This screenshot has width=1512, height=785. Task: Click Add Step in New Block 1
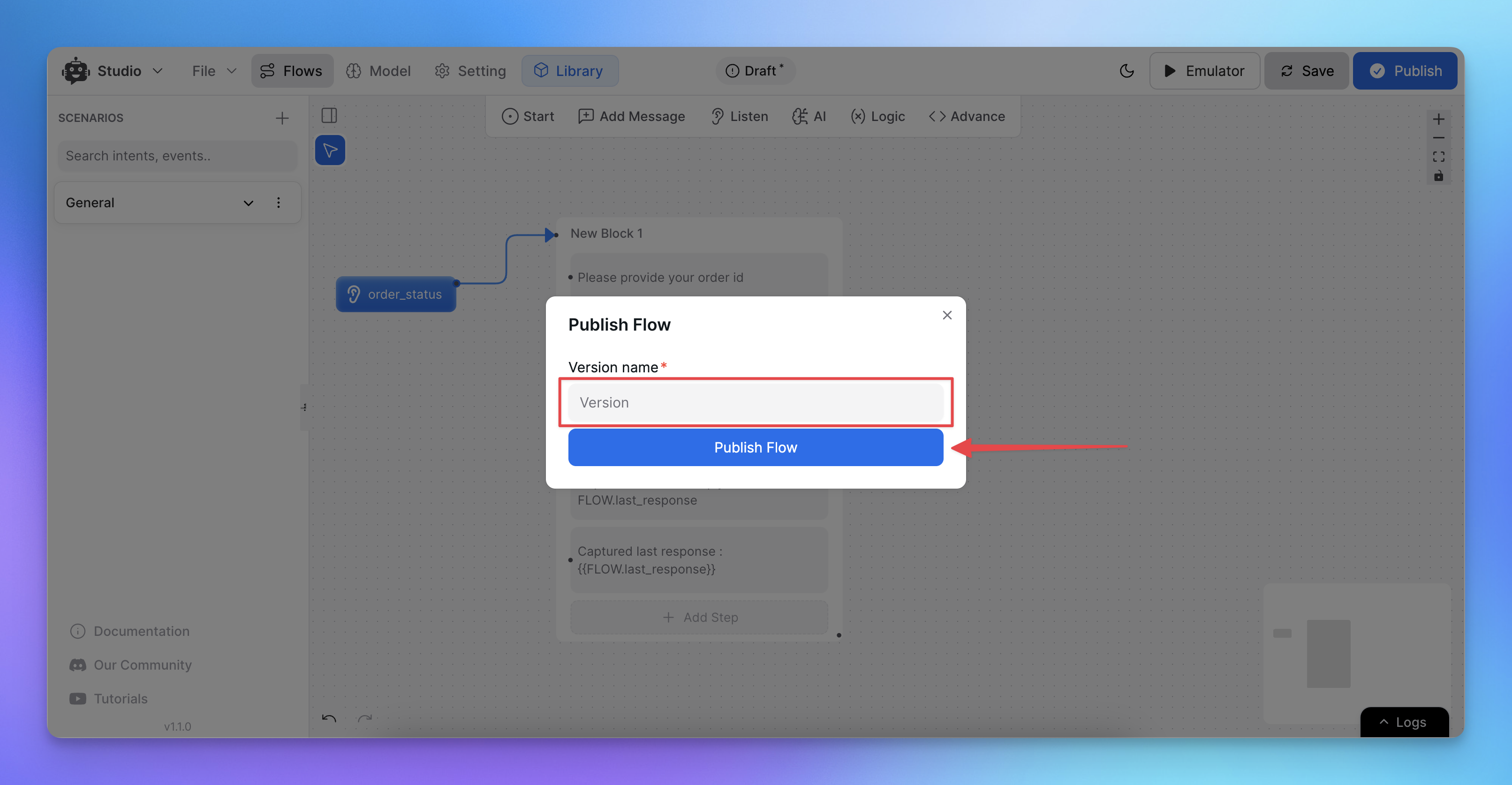pyautogui.click(x=699, y=617)
